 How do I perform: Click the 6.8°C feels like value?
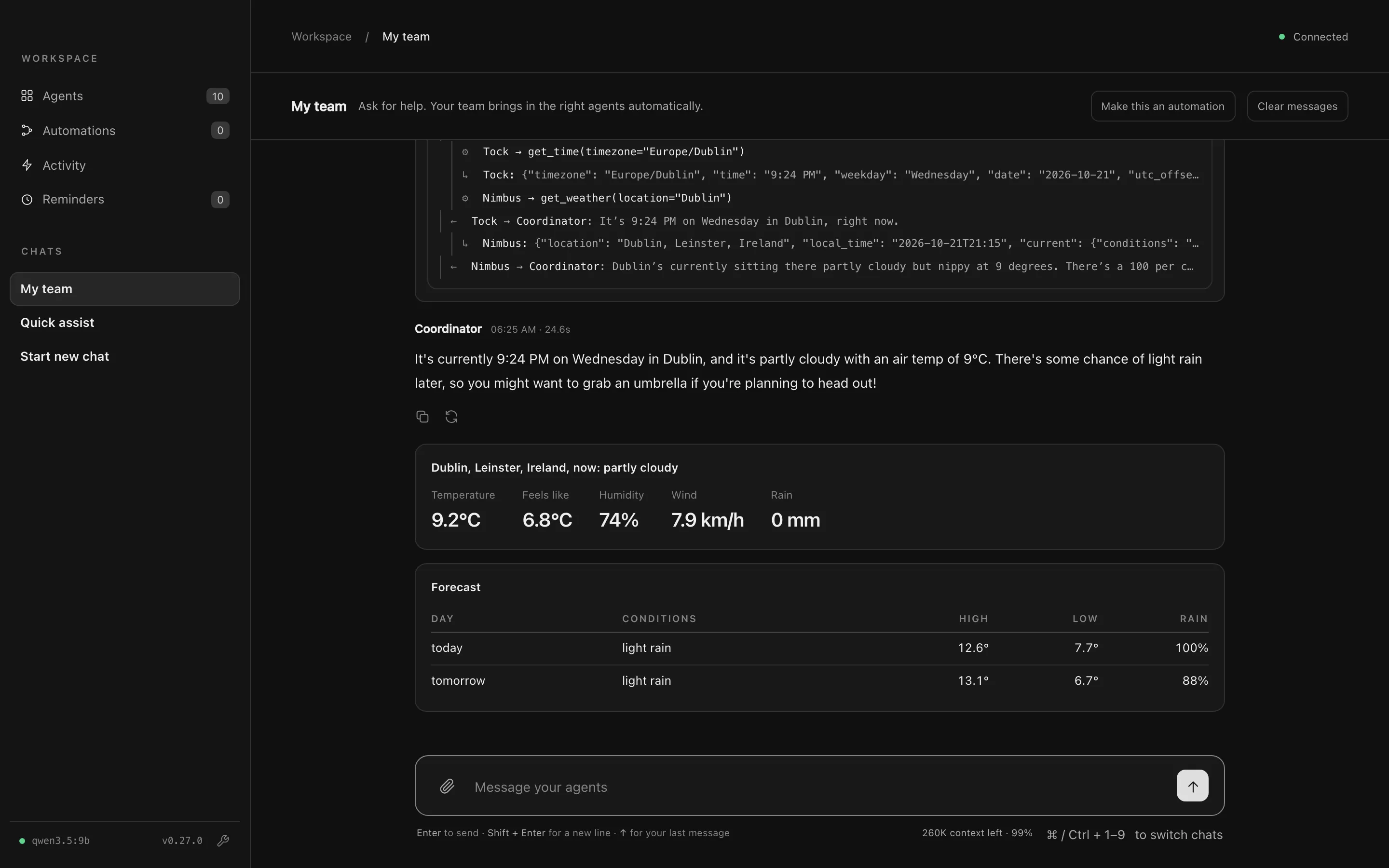coord(547,520)
